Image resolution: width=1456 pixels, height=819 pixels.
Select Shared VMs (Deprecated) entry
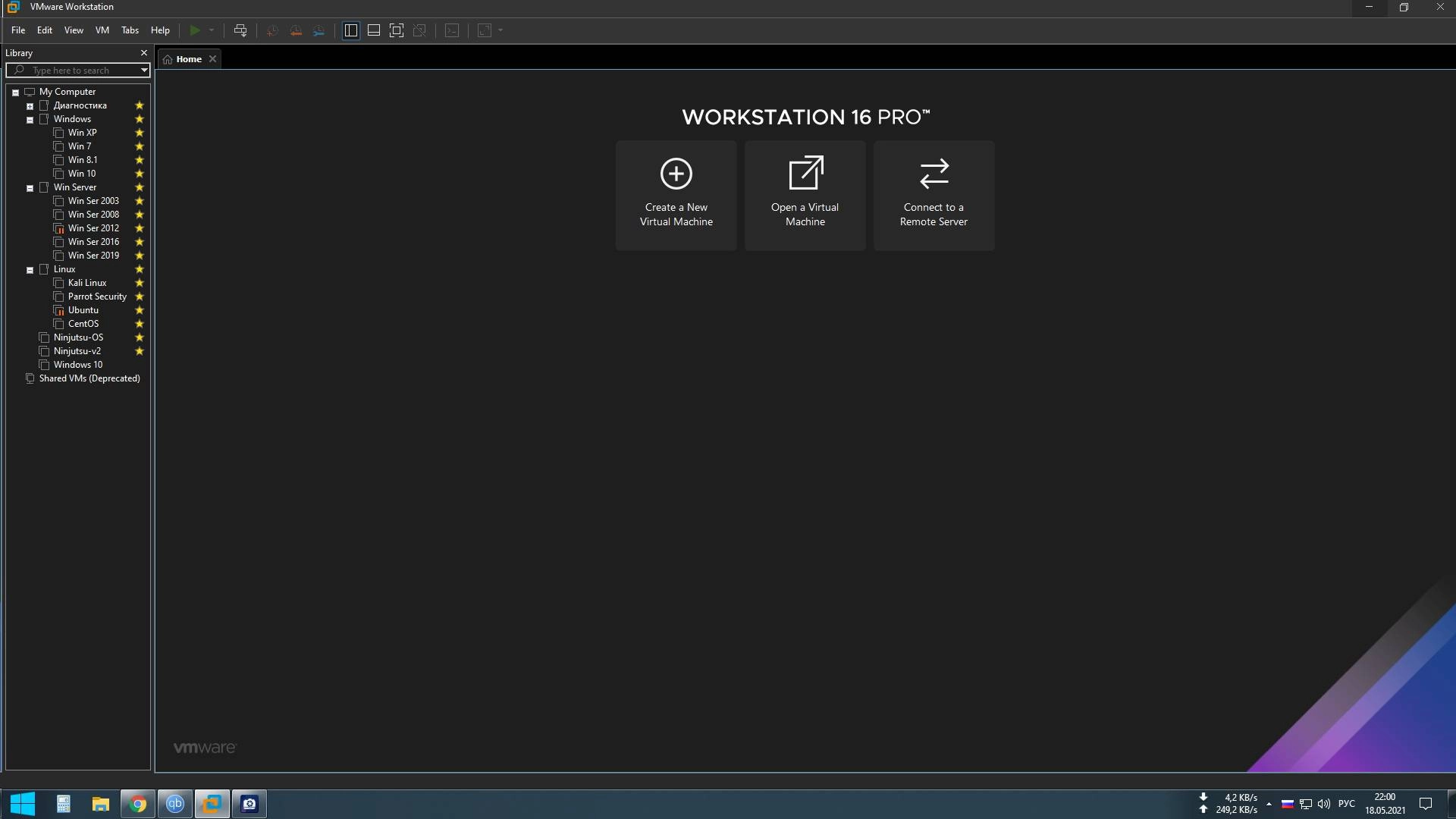click(89, 378)
